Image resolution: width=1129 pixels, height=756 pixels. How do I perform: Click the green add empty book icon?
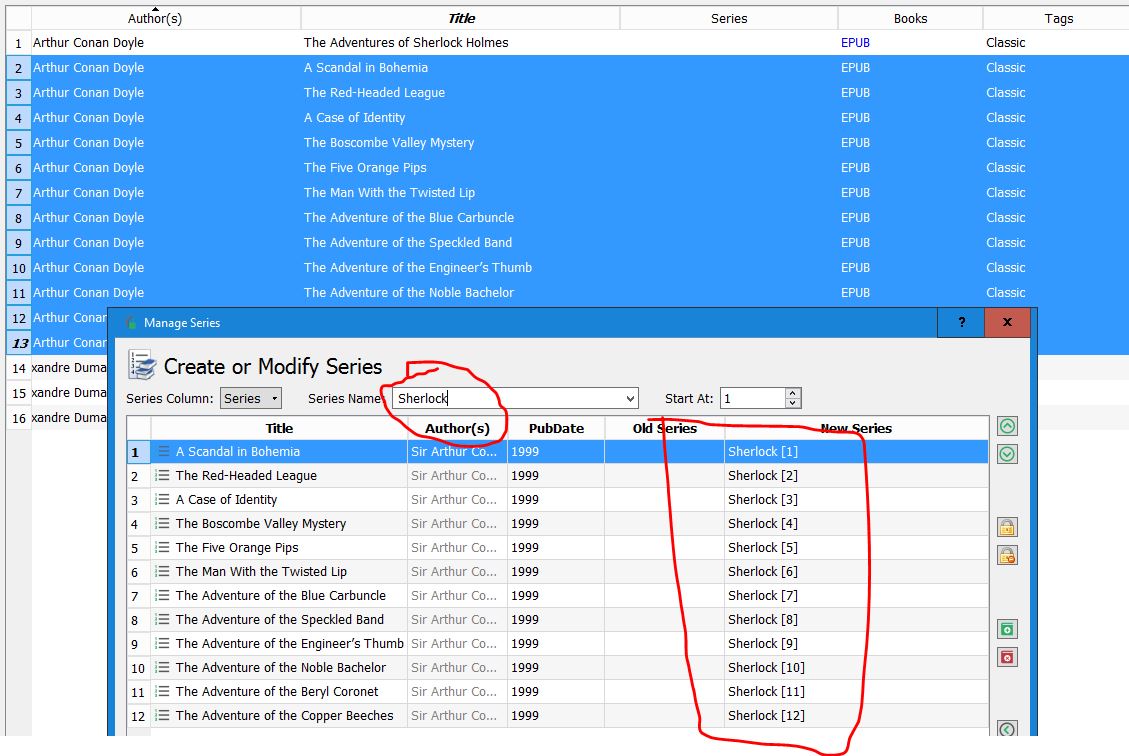(x=1007, y=629)
